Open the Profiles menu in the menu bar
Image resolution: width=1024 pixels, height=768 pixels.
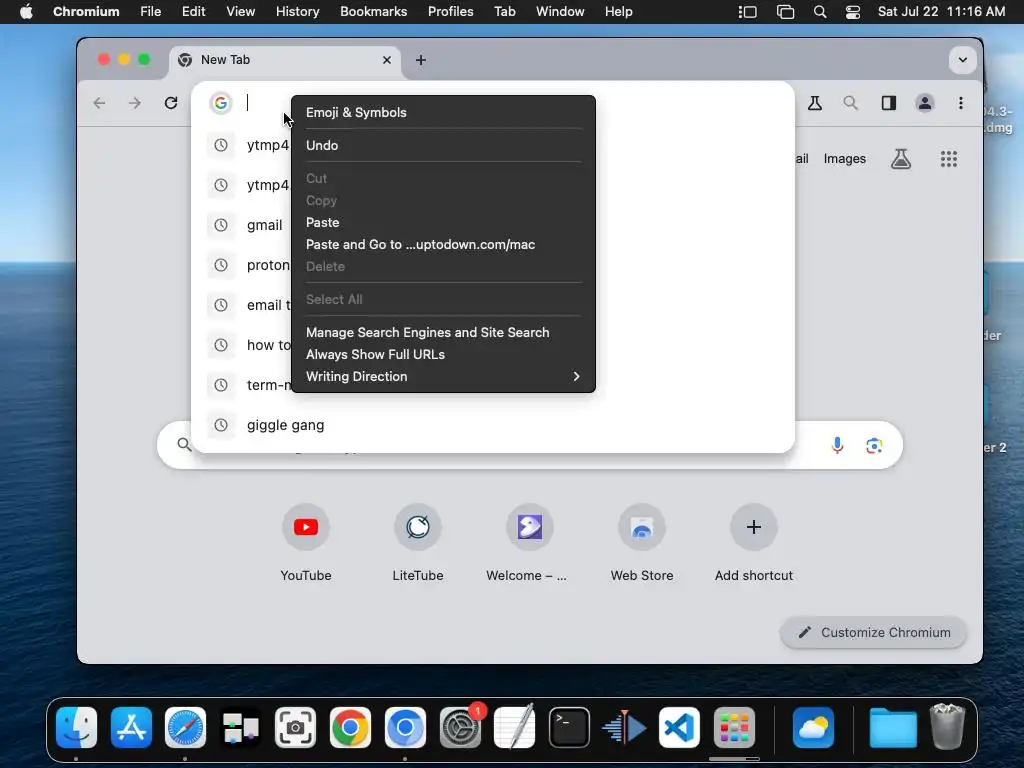(451, 12)
